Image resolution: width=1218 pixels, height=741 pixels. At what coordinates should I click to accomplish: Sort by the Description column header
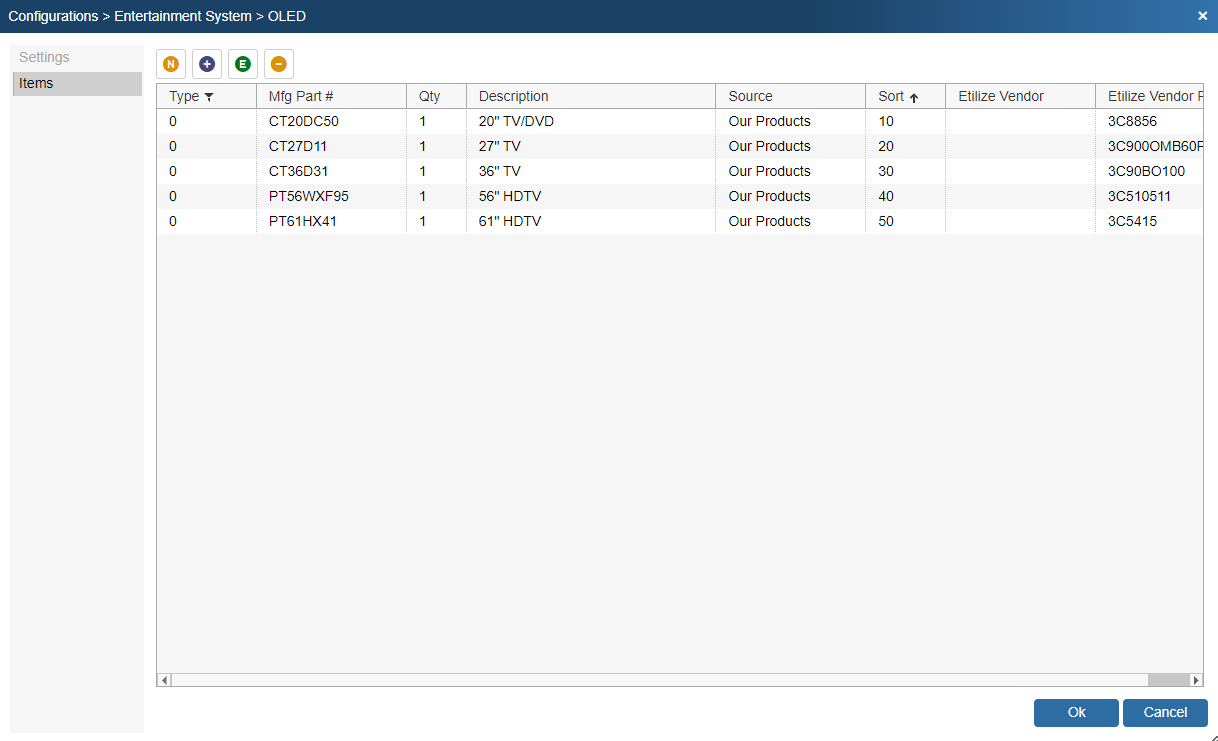514,97
